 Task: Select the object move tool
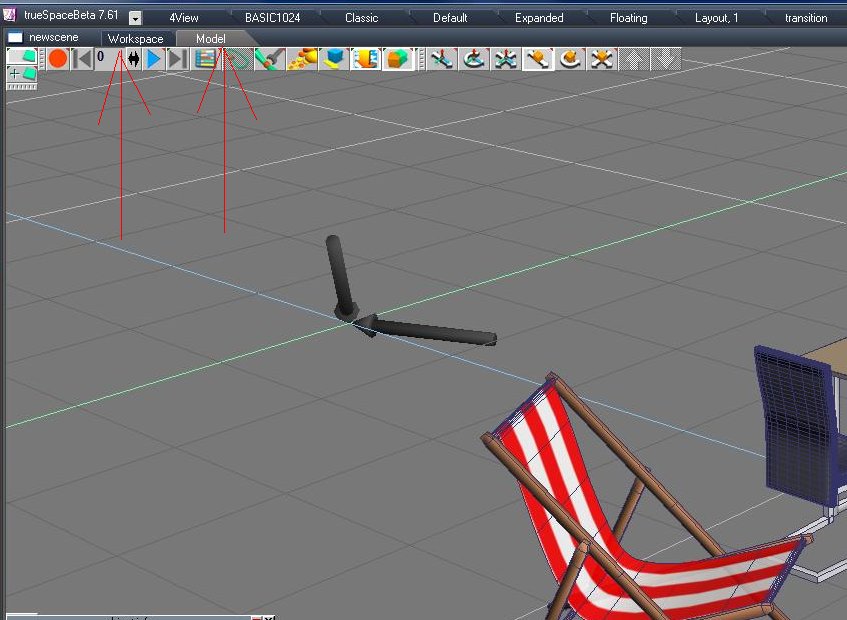click(x=537, y=58)
